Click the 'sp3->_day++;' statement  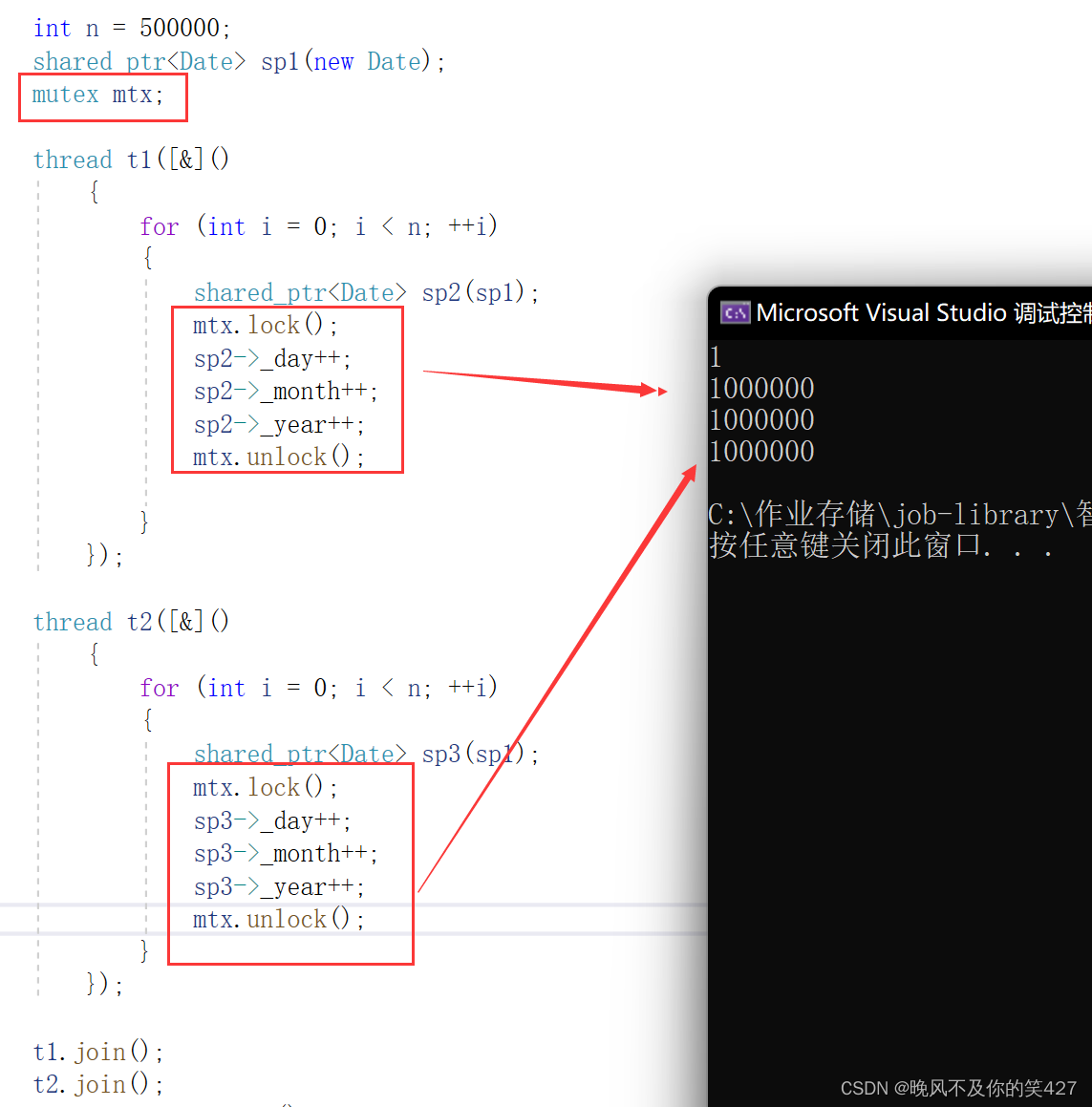[x=272, y=820]
